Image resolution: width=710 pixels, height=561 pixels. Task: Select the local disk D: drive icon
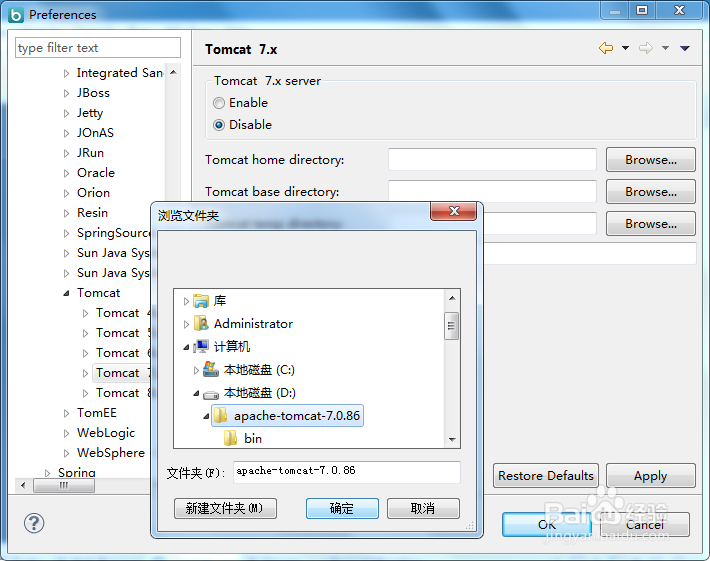[x=211, y=394]
